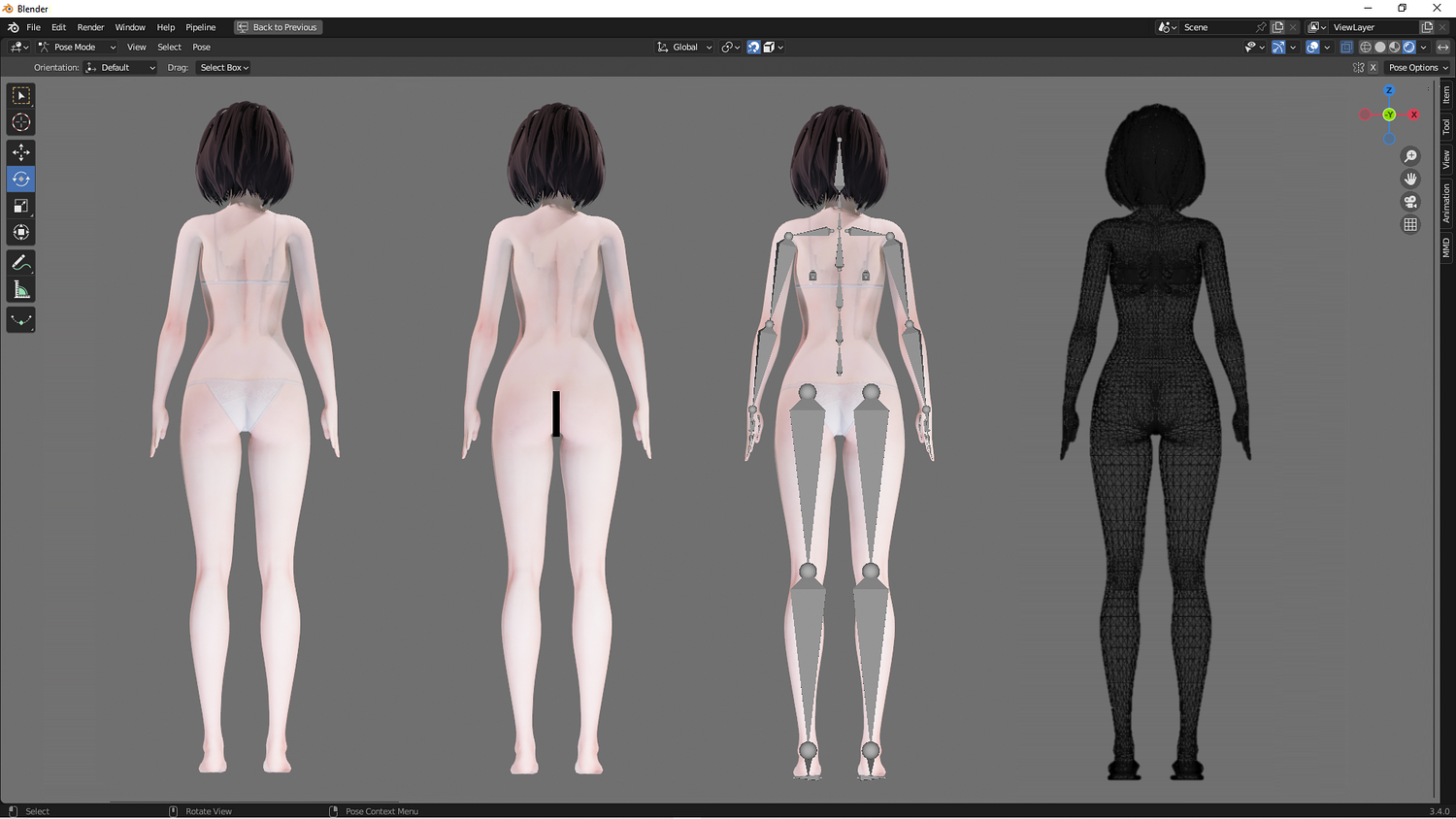Screen dimensions: 1456x819
Task: Expand the Pose Options dropdown
Action: pyautogui.click(x=1417, y=68)
